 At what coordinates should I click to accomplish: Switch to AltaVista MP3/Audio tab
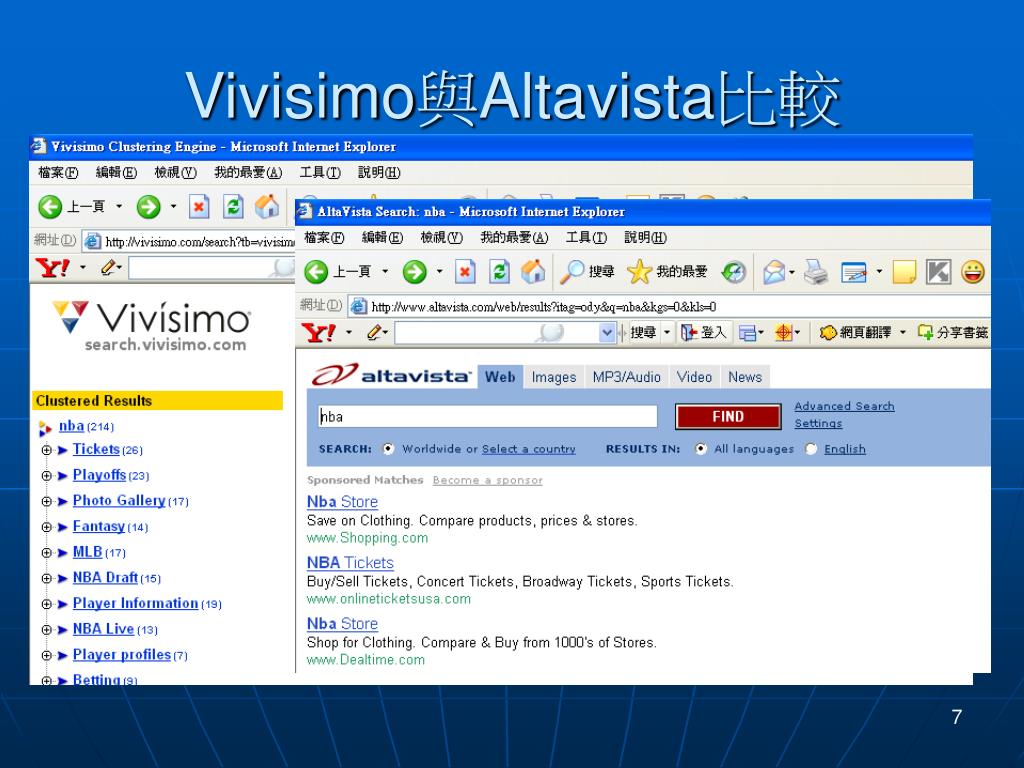[x=626, y=377]
